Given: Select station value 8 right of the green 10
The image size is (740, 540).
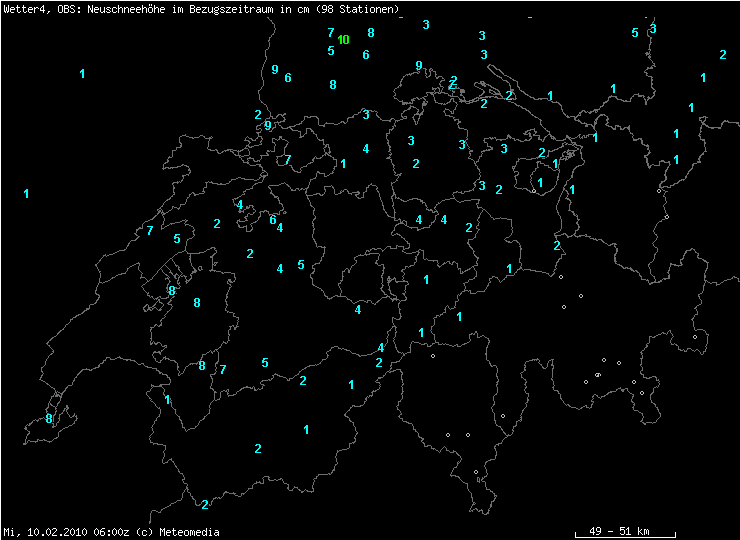Looking at the screenshot, I should (x=371, y=33).
